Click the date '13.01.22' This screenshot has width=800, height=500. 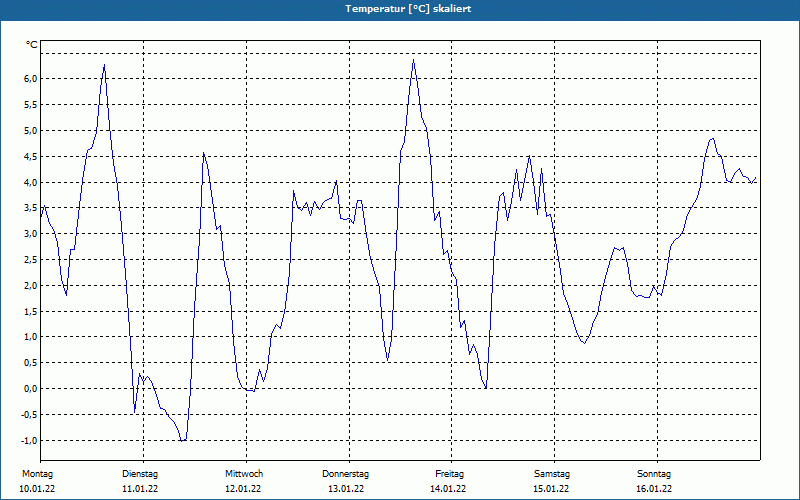click(x=346, y=489)
